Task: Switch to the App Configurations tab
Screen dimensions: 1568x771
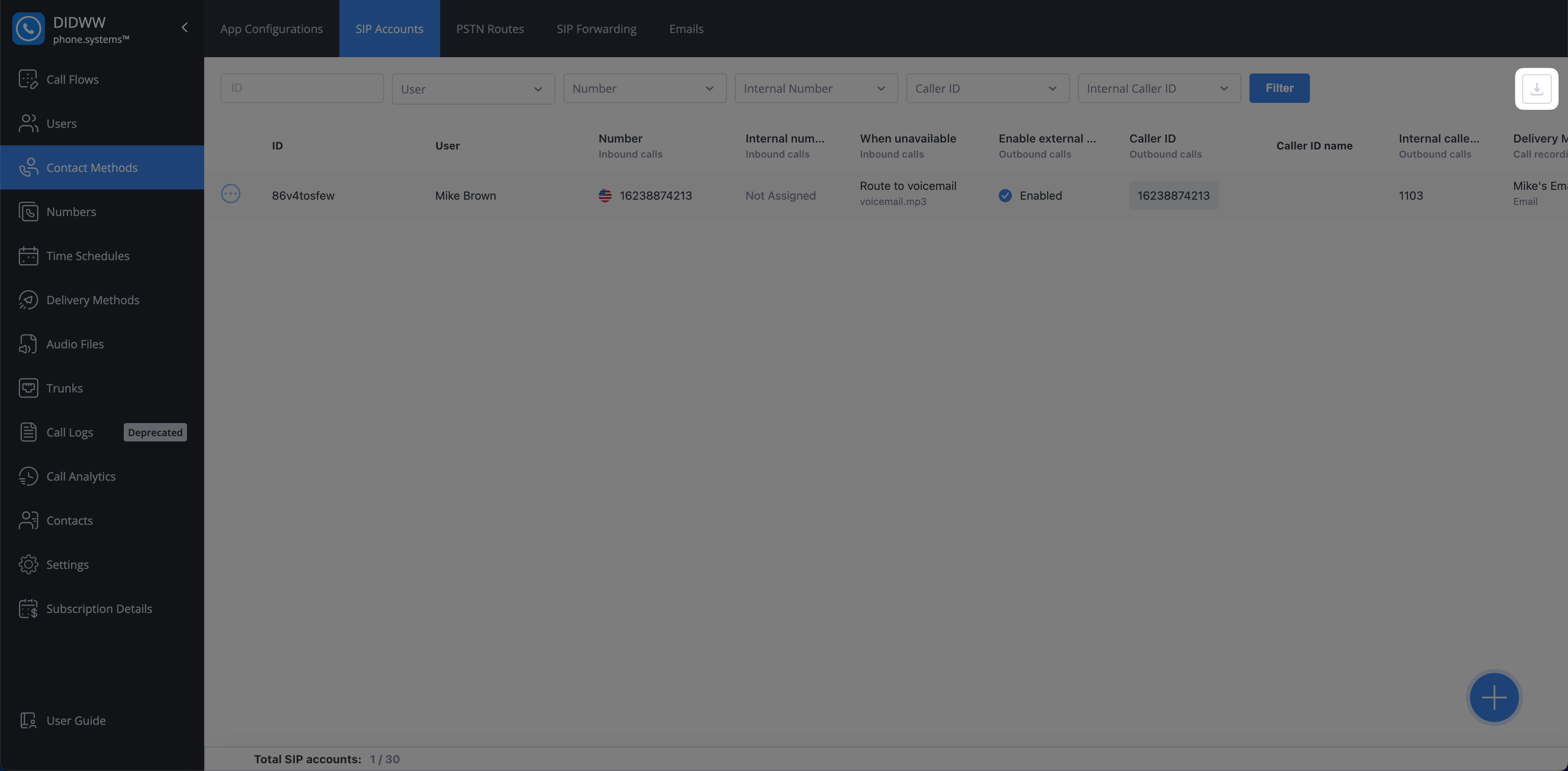Action: pos(272,29)
